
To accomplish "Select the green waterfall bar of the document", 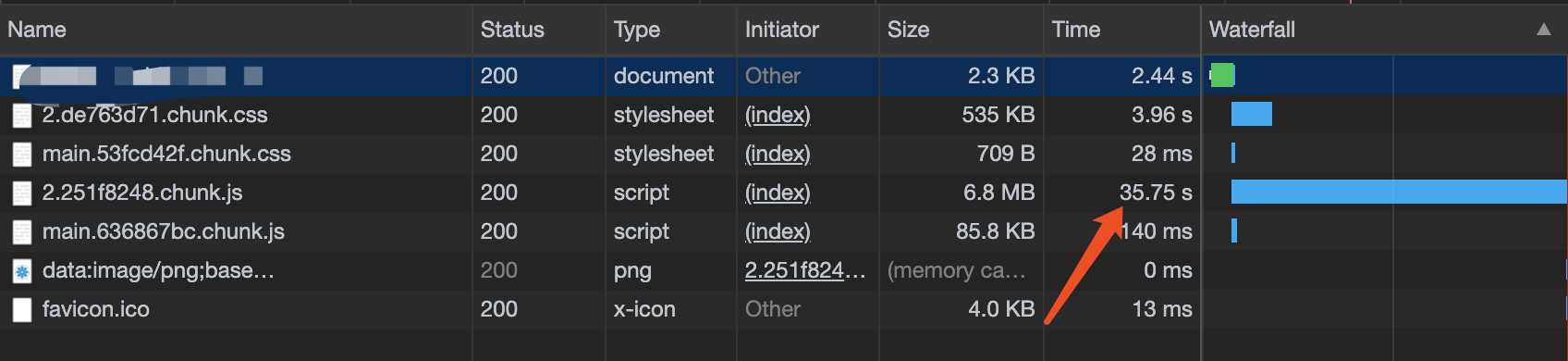I will 1222,75.
